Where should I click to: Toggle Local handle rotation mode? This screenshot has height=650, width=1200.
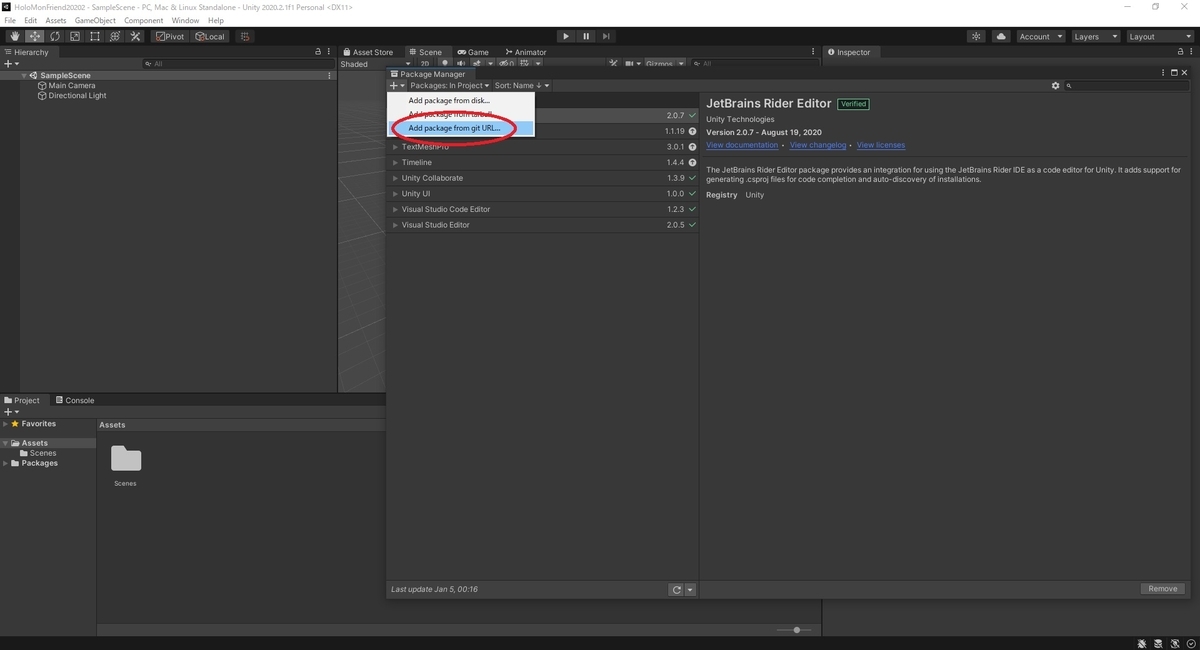(x=210, y=36)
